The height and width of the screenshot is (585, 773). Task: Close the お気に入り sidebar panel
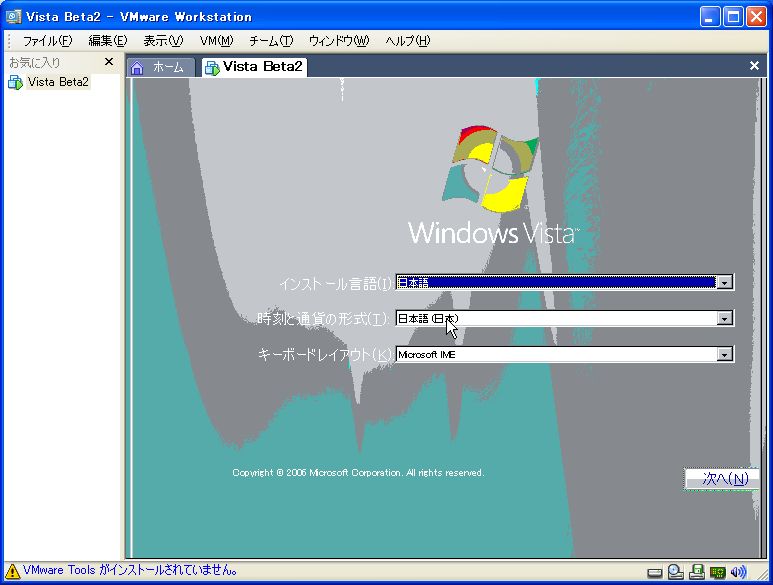(x=109, y=62)
